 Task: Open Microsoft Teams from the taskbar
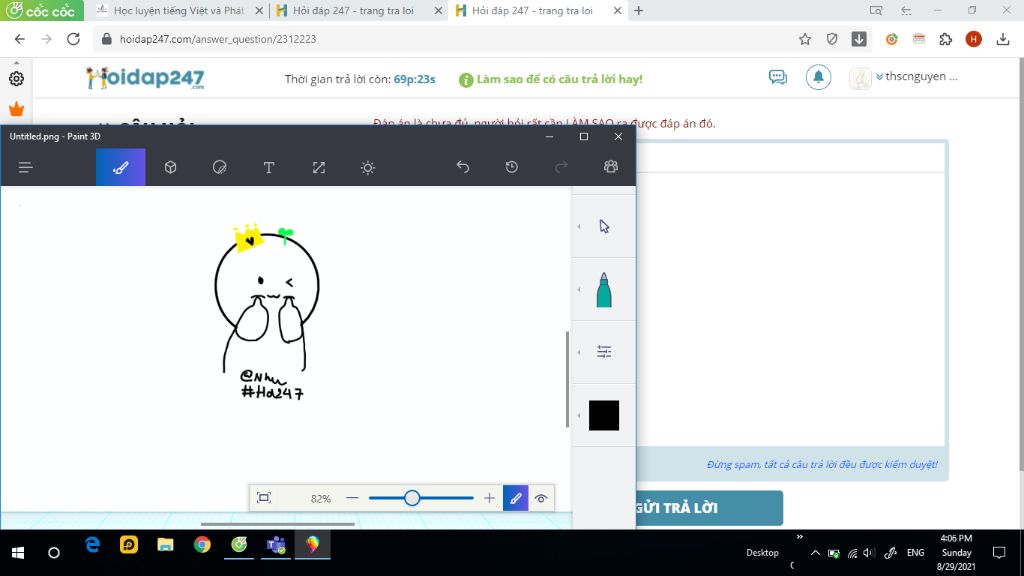coord(276,545)
